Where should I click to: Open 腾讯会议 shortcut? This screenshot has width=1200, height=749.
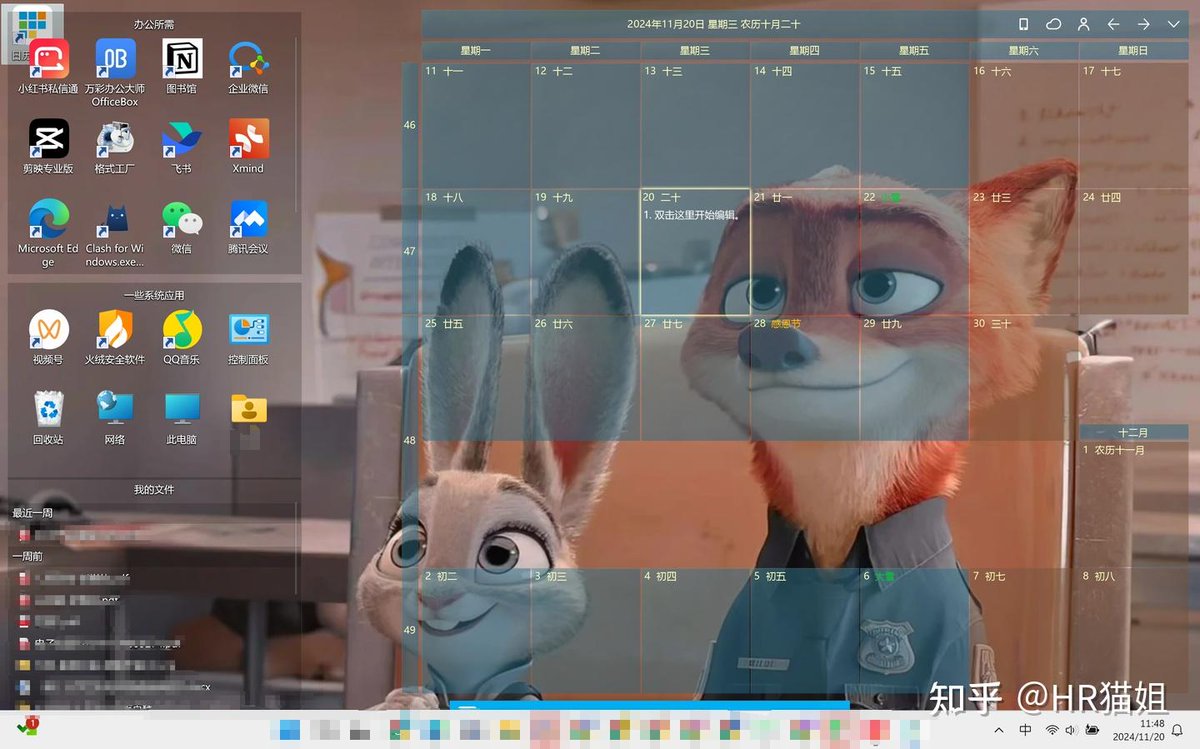tap(248, 227)
